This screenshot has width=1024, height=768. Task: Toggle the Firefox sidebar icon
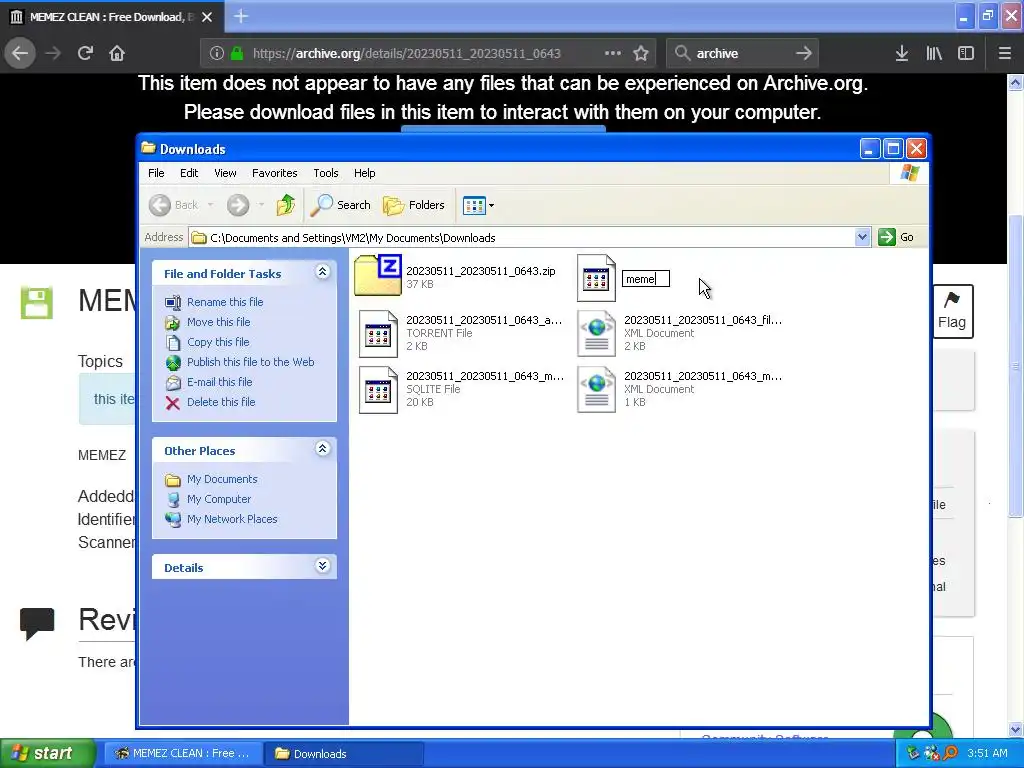click(x=966, y=53)
